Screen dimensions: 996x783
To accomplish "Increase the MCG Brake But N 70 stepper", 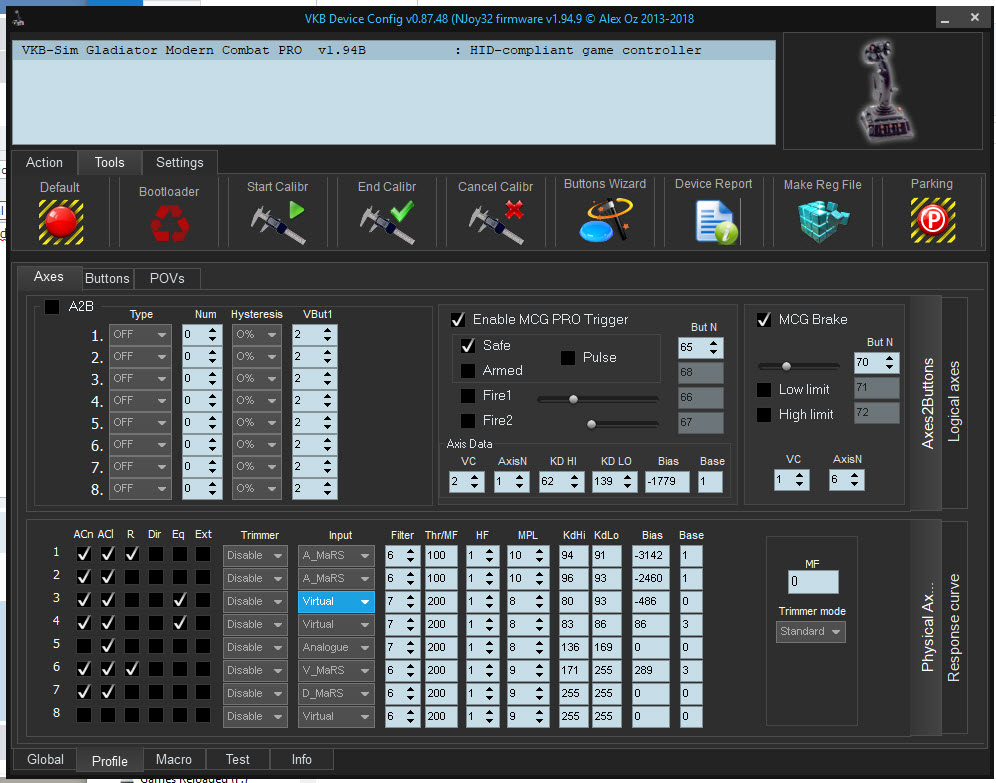I will [889, 358].
